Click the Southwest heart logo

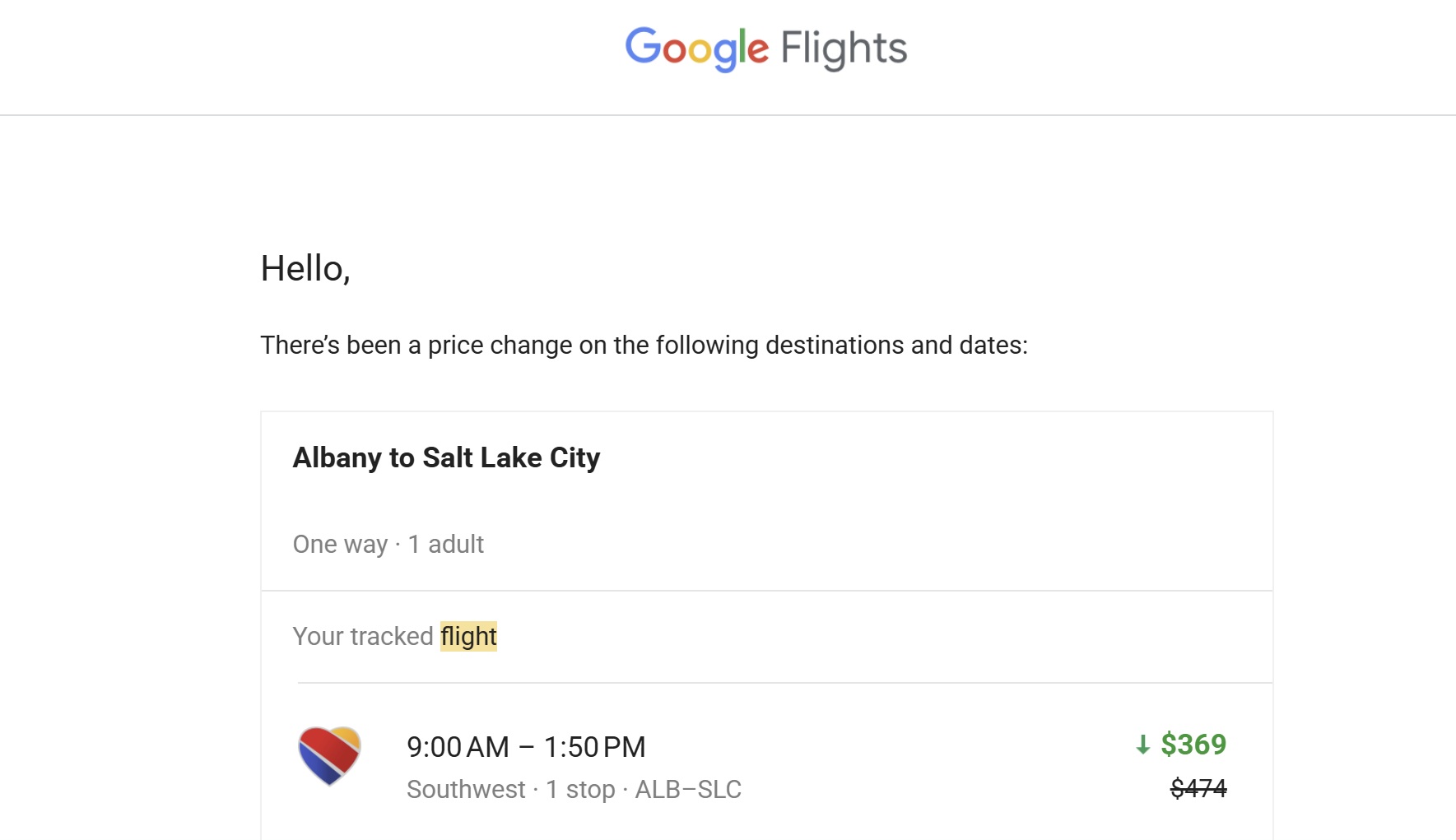329,755
